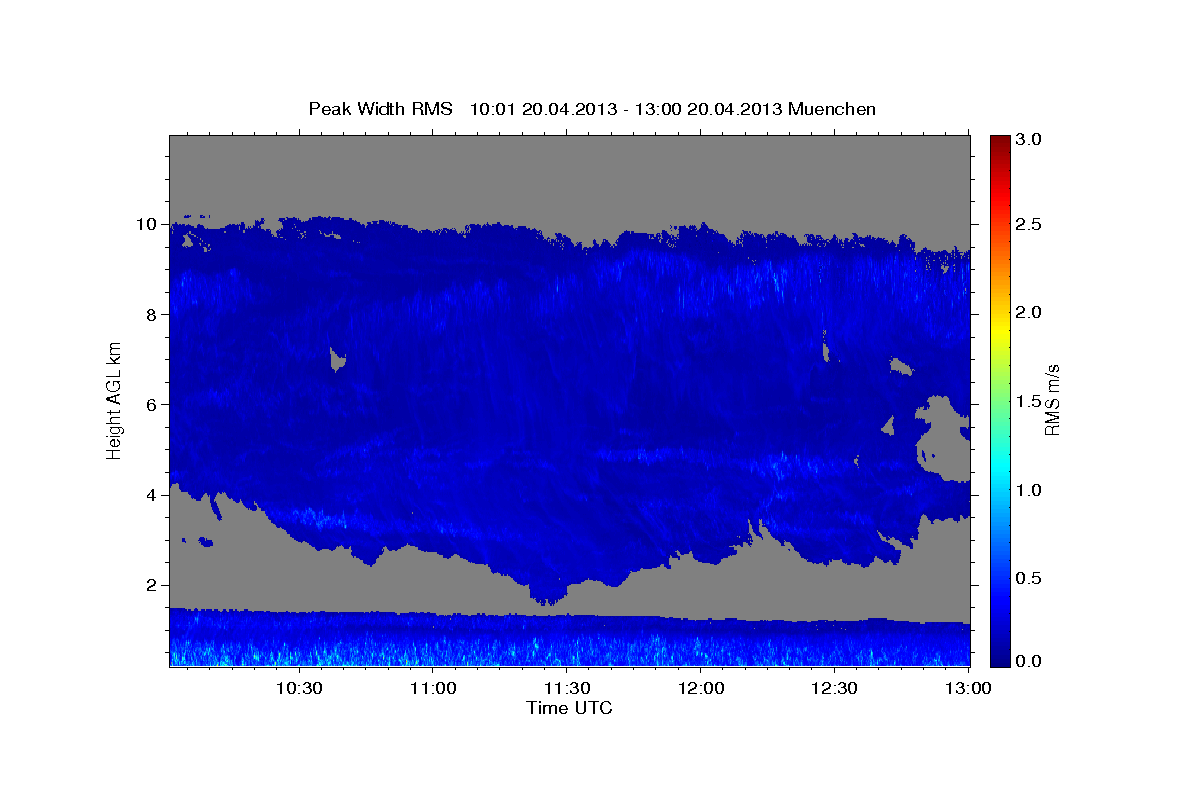The height and width of the screenshot is (800, 1200).
Task: Click the colorbar value 2.5
Action: click(1030, 224)
